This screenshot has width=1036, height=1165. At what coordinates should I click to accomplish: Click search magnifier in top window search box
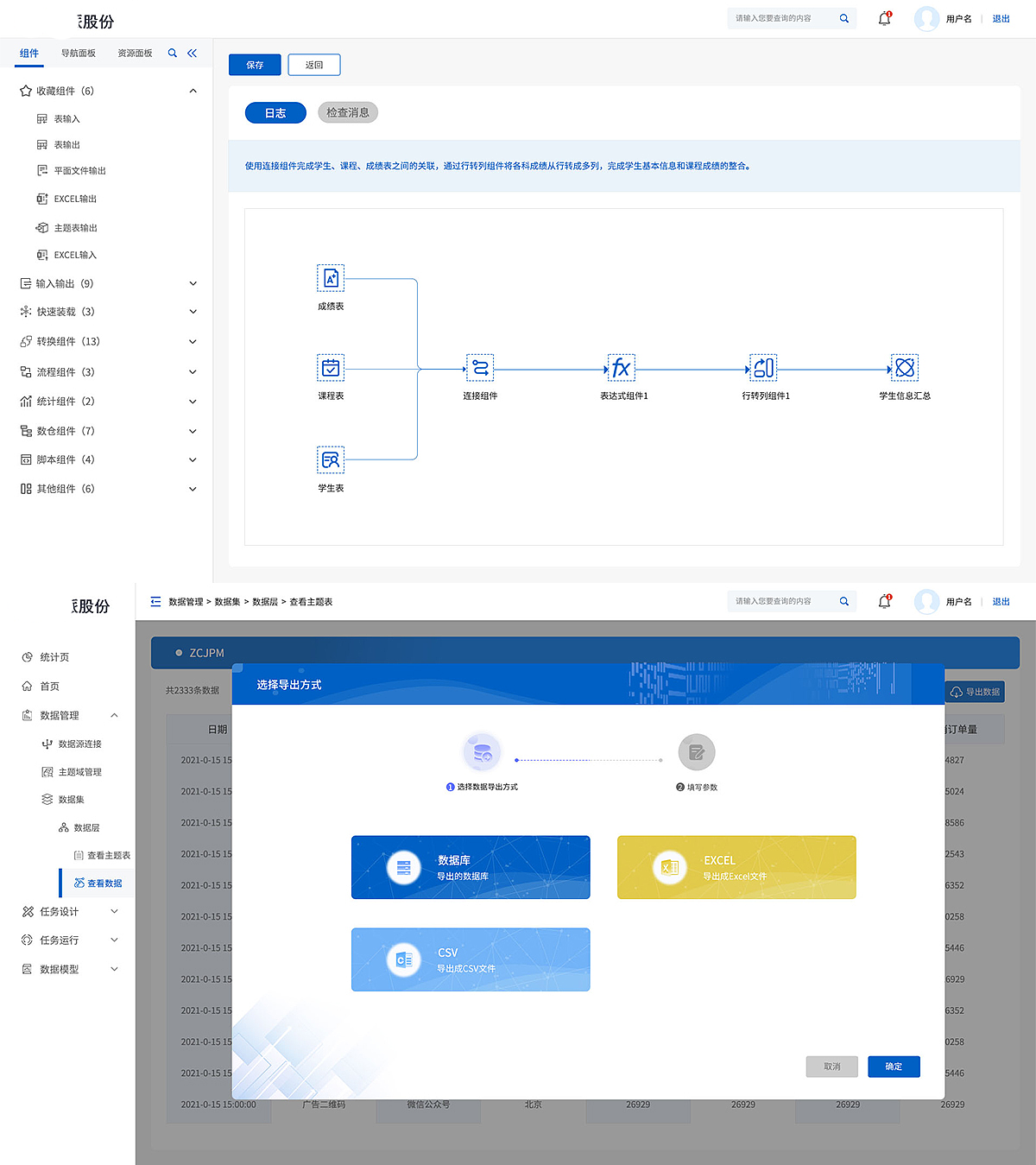[x=844, y=18]
